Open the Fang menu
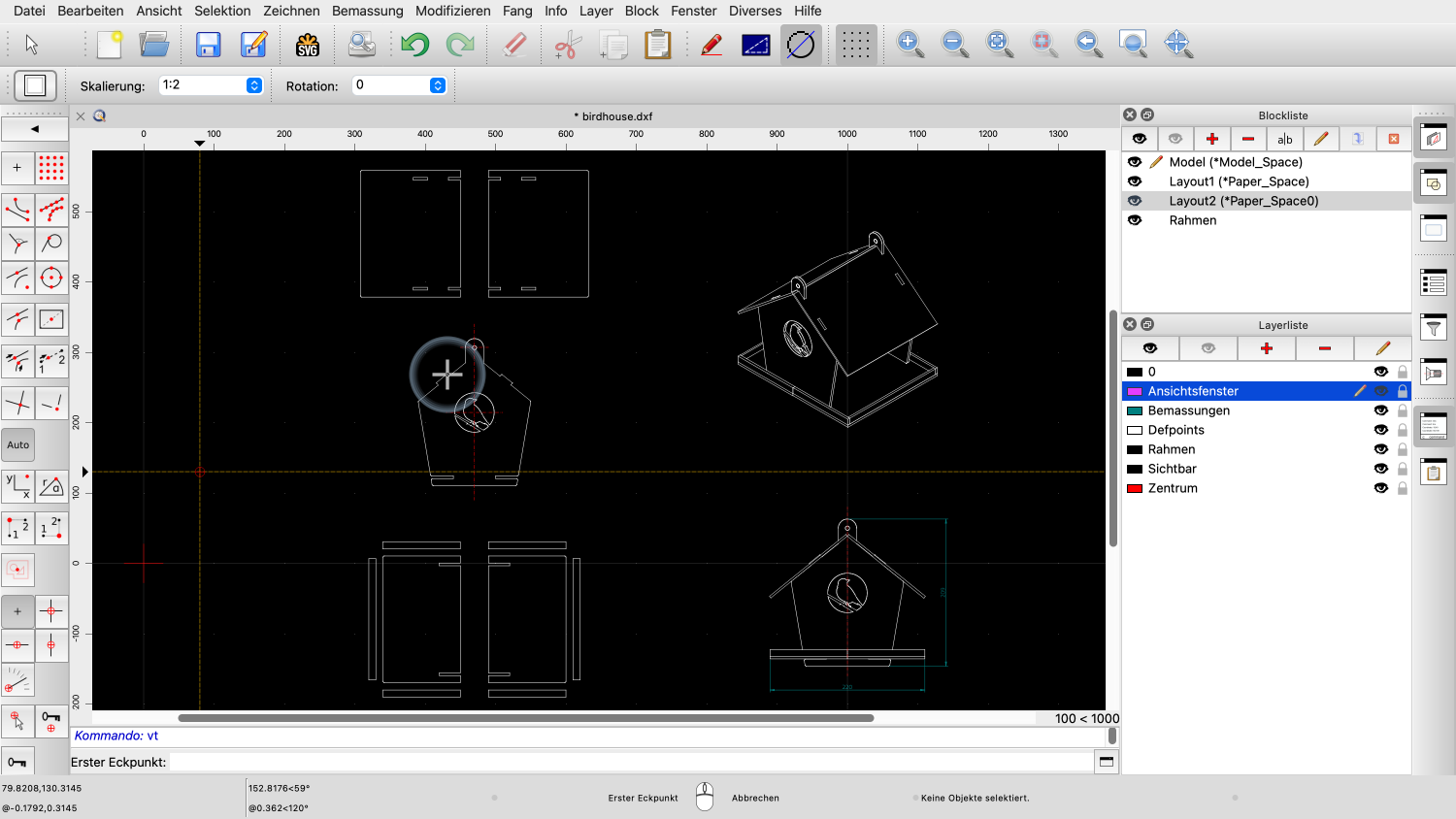The image size is (1456, 819). tap(517, 11)
